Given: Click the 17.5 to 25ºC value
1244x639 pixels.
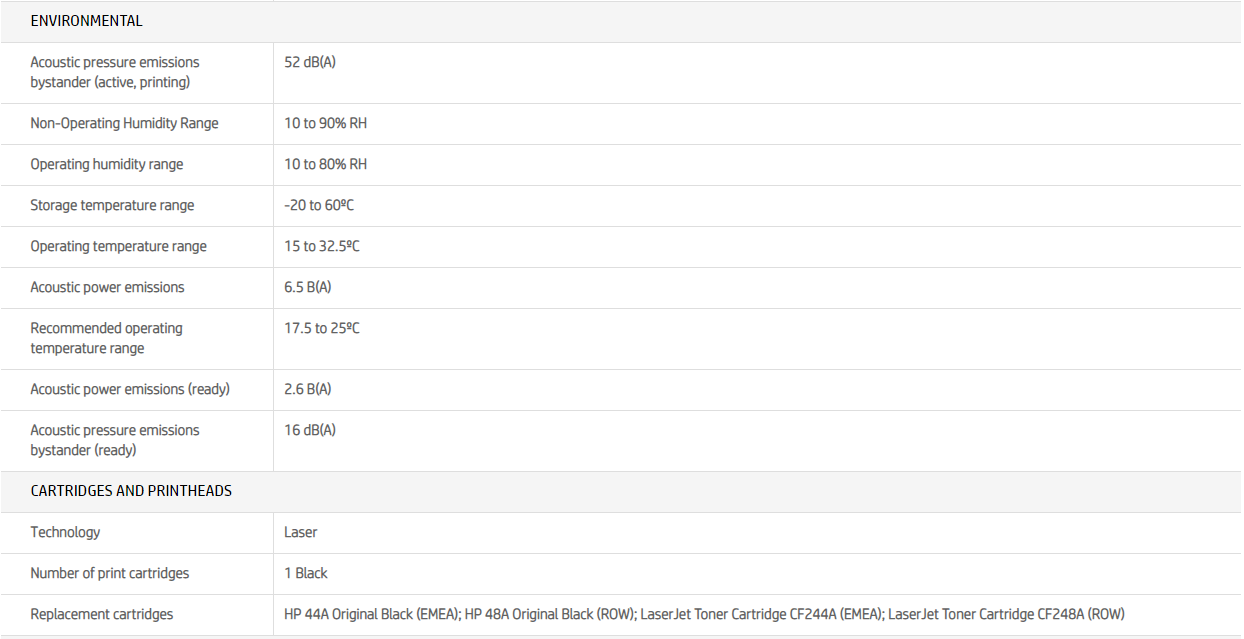Looking at the screenshot, I should tap(322, 328).
